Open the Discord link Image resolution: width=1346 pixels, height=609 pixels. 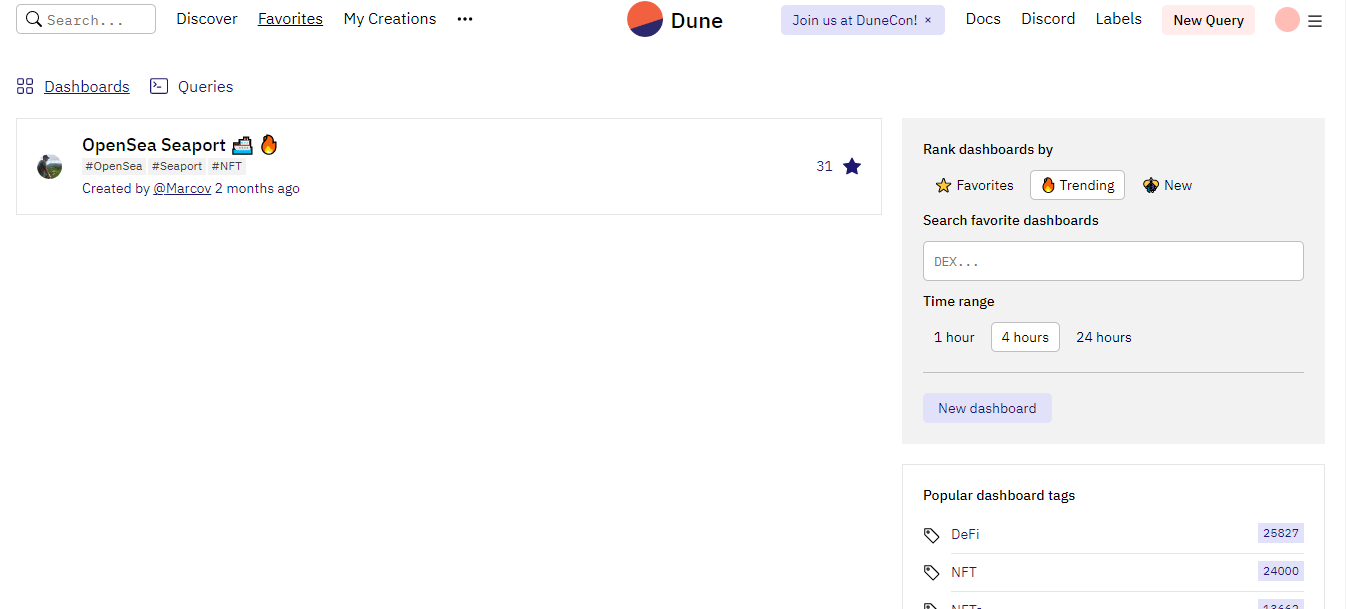(1048, 19)
